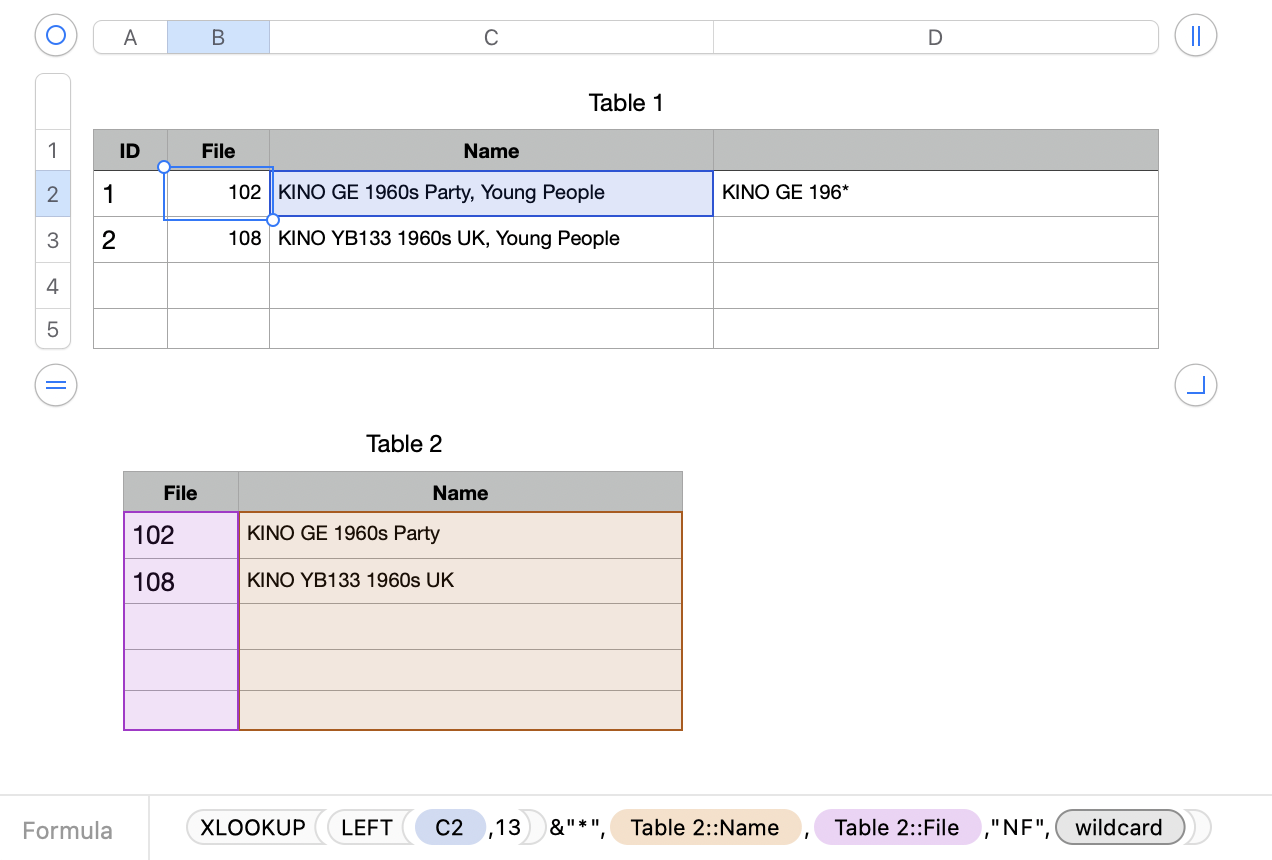Select column D header
The image size is (1272, 860).
935,38
